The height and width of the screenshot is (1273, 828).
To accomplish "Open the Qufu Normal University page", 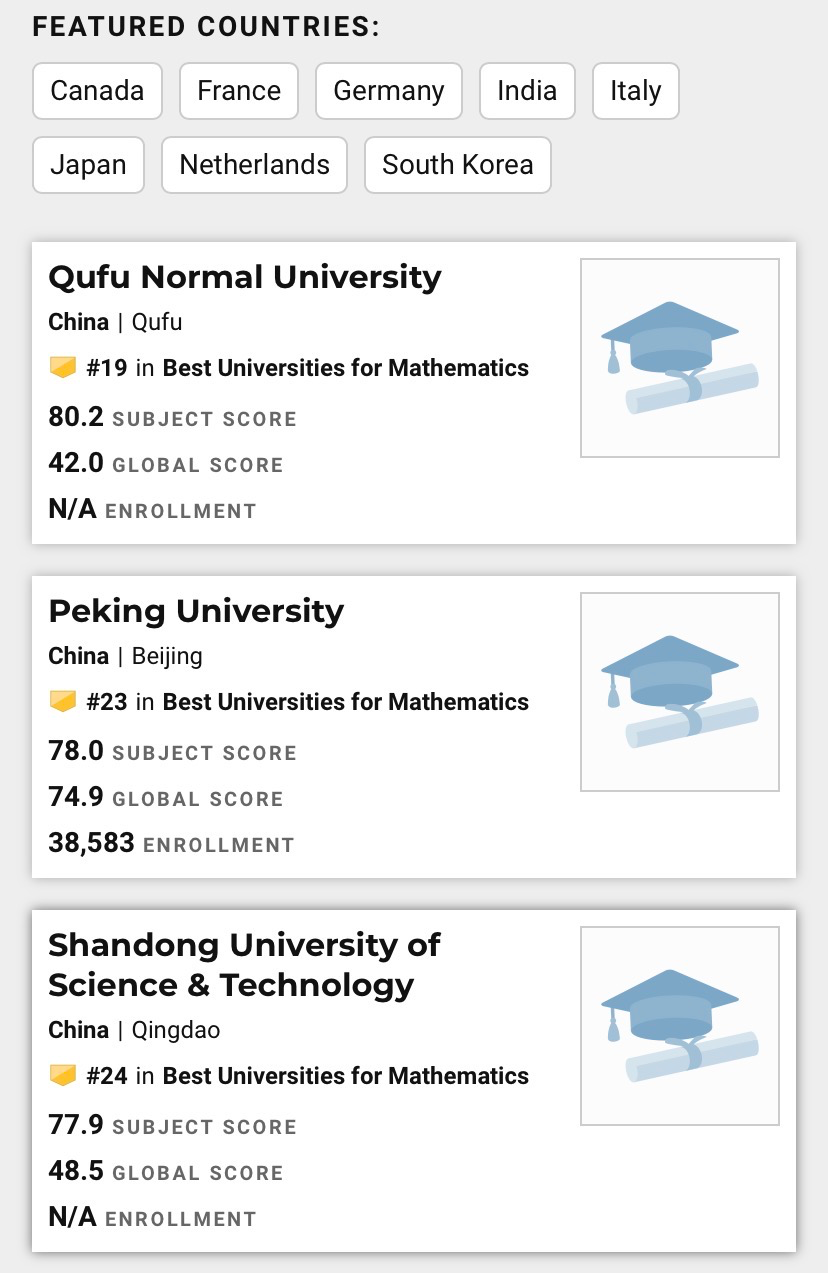I will tap(244, 277).
